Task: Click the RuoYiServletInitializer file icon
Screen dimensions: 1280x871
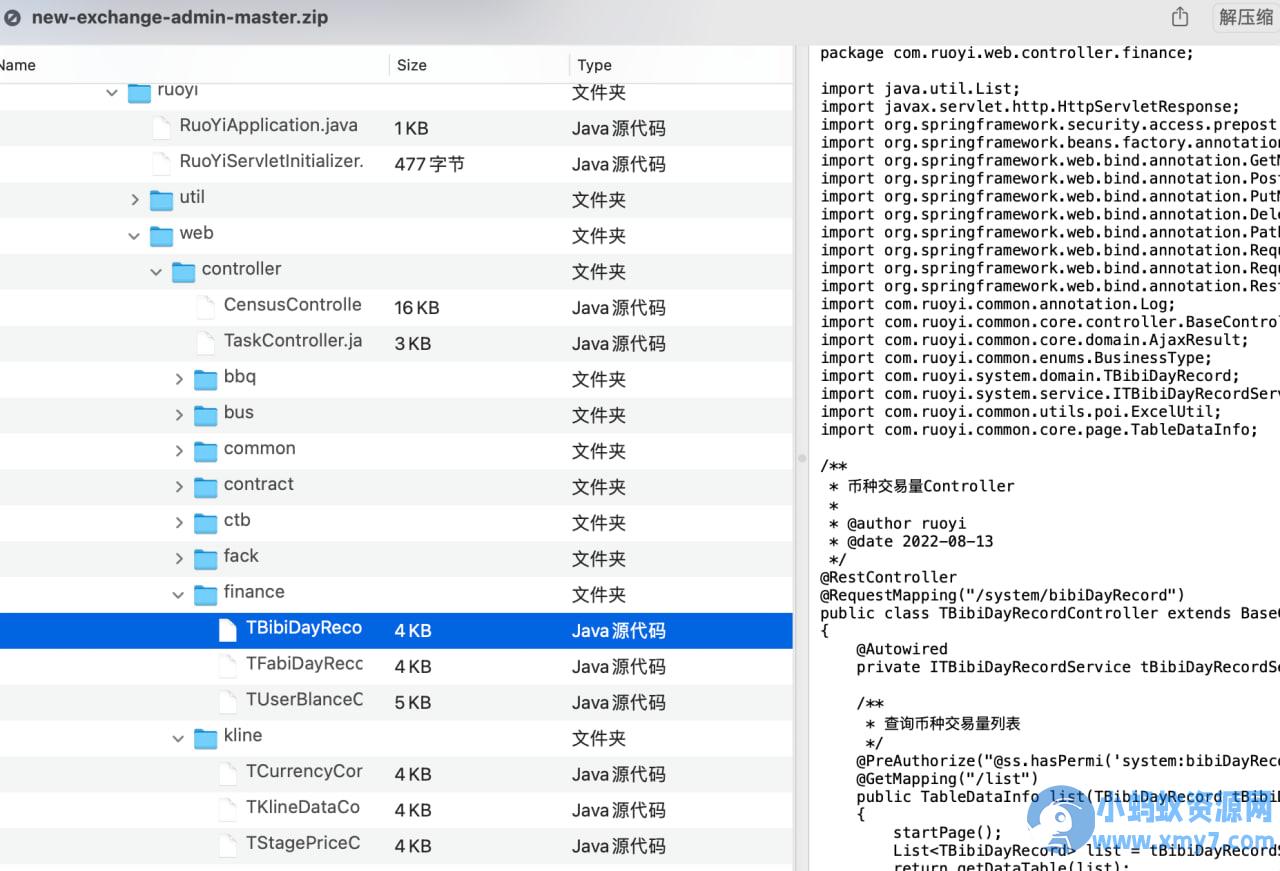Action: pyautogui.click(x=161, y=164)
